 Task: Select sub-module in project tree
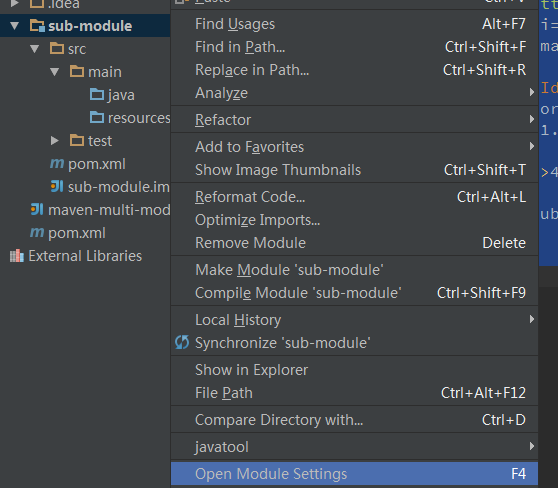pyautogui.click(x=85, y=26)
